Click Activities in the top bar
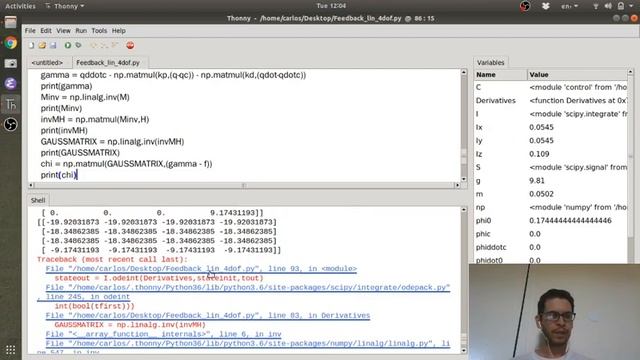 point(20,6)
